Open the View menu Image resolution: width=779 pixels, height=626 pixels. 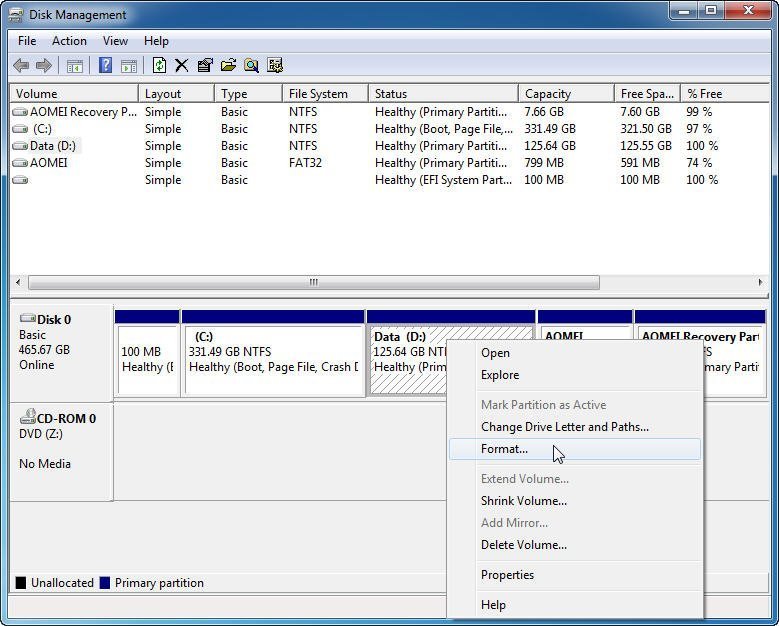[115, 41]
